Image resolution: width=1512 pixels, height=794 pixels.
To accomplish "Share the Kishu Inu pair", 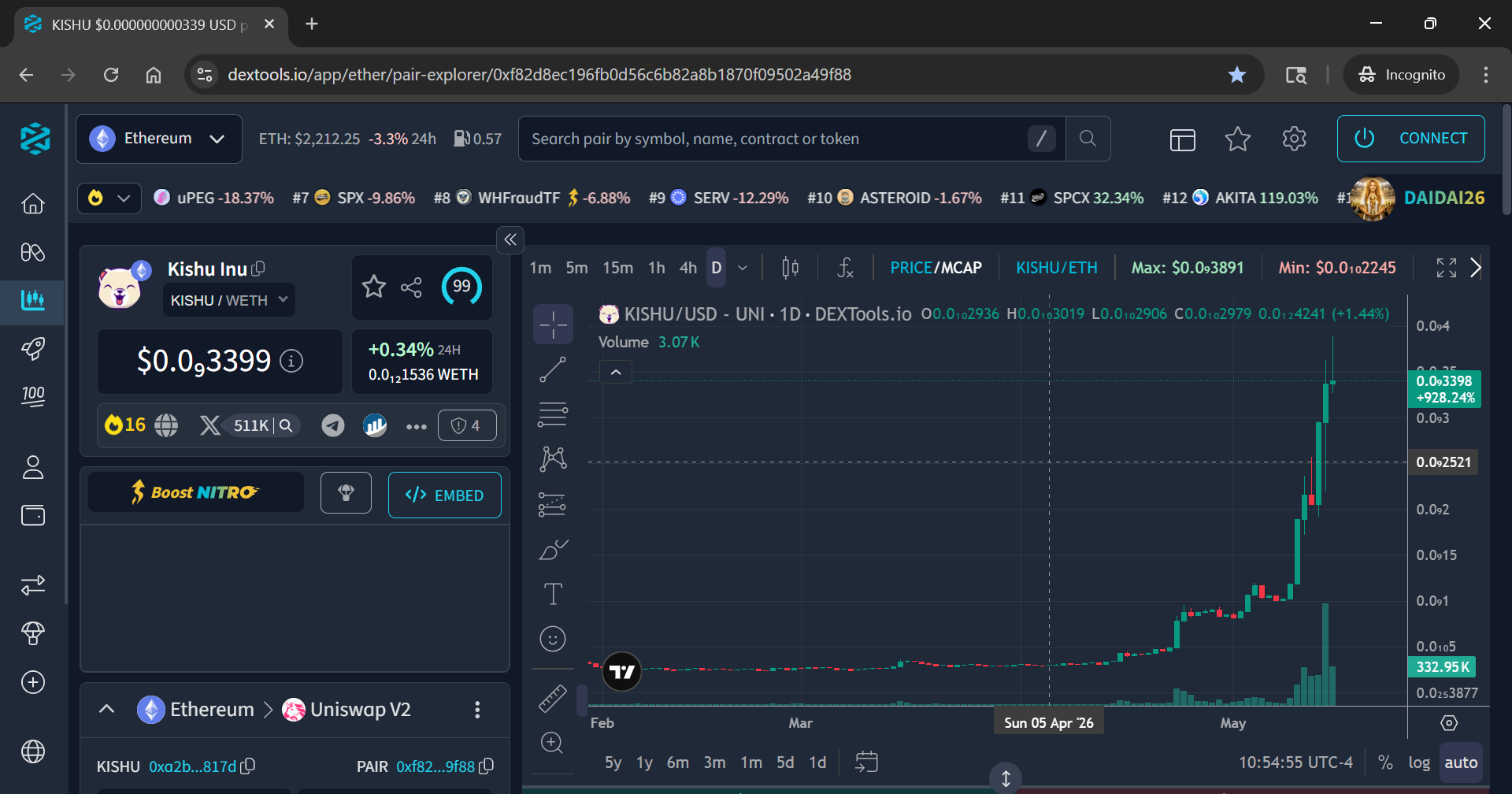I will 411,288.
